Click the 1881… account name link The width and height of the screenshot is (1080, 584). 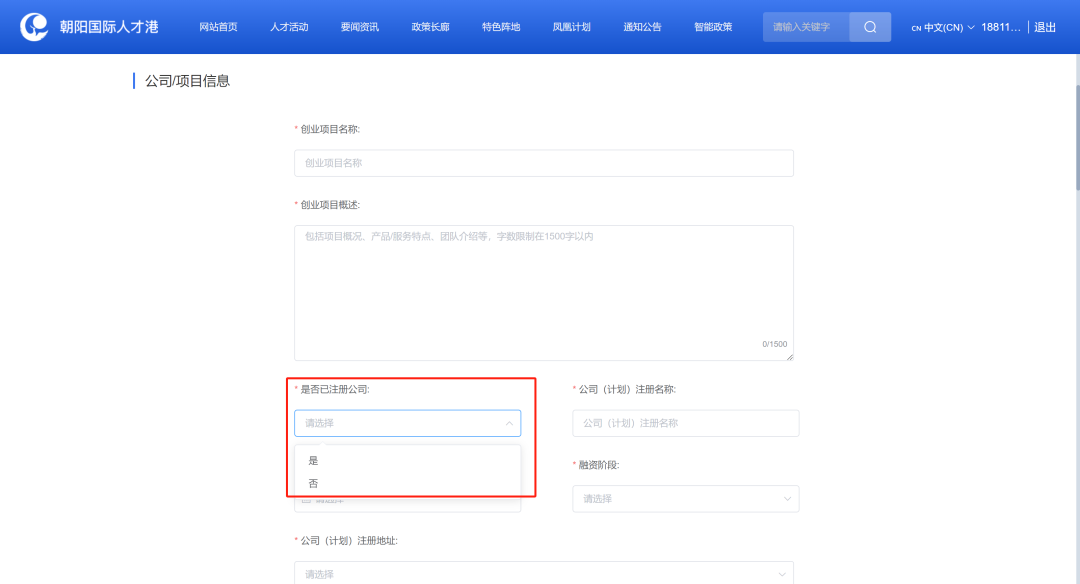(x=1000, y=27)
